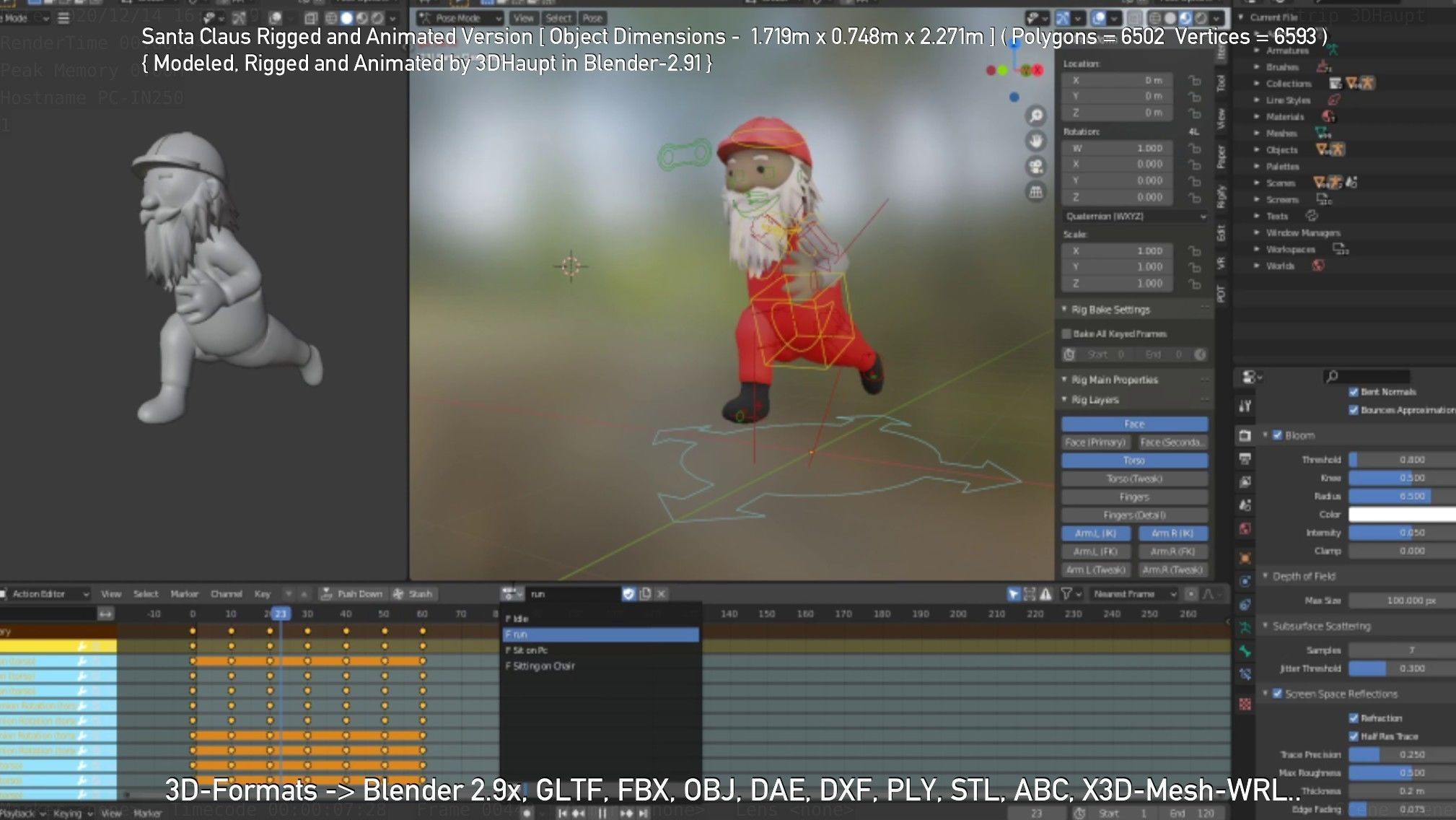Viewport: 1456px width, 820px height.
Task: Select solid viewport shading sphere icon
Action: tap(1170, 18)
